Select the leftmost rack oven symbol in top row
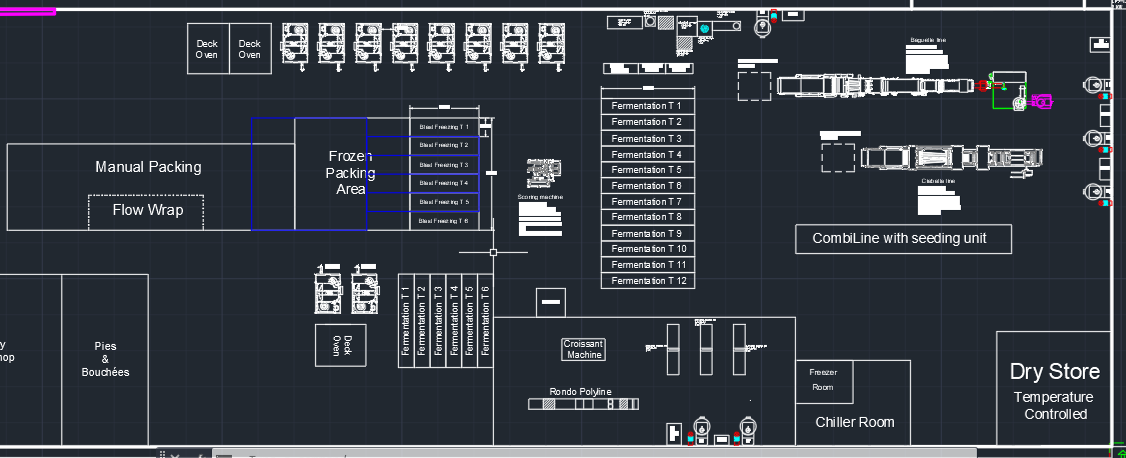Image resolution: width=1126 pixels, height=458 pixels. [295, 46]
